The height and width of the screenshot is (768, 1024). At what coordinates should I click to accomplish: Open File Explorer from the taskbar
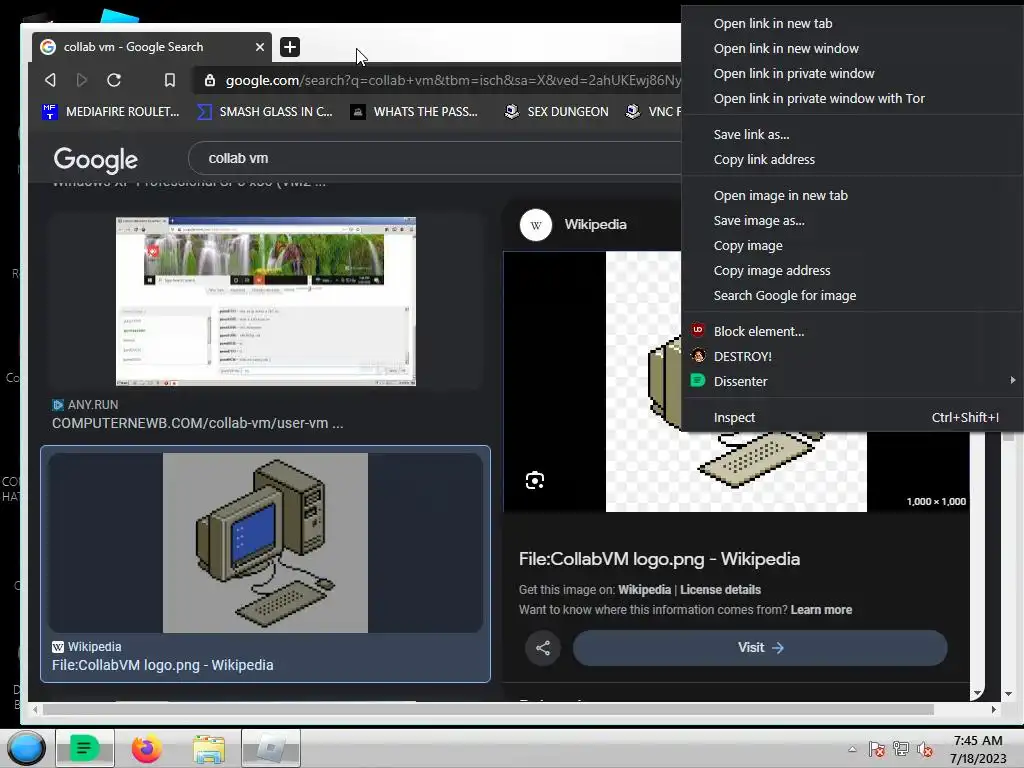click(x=209, y=748)
